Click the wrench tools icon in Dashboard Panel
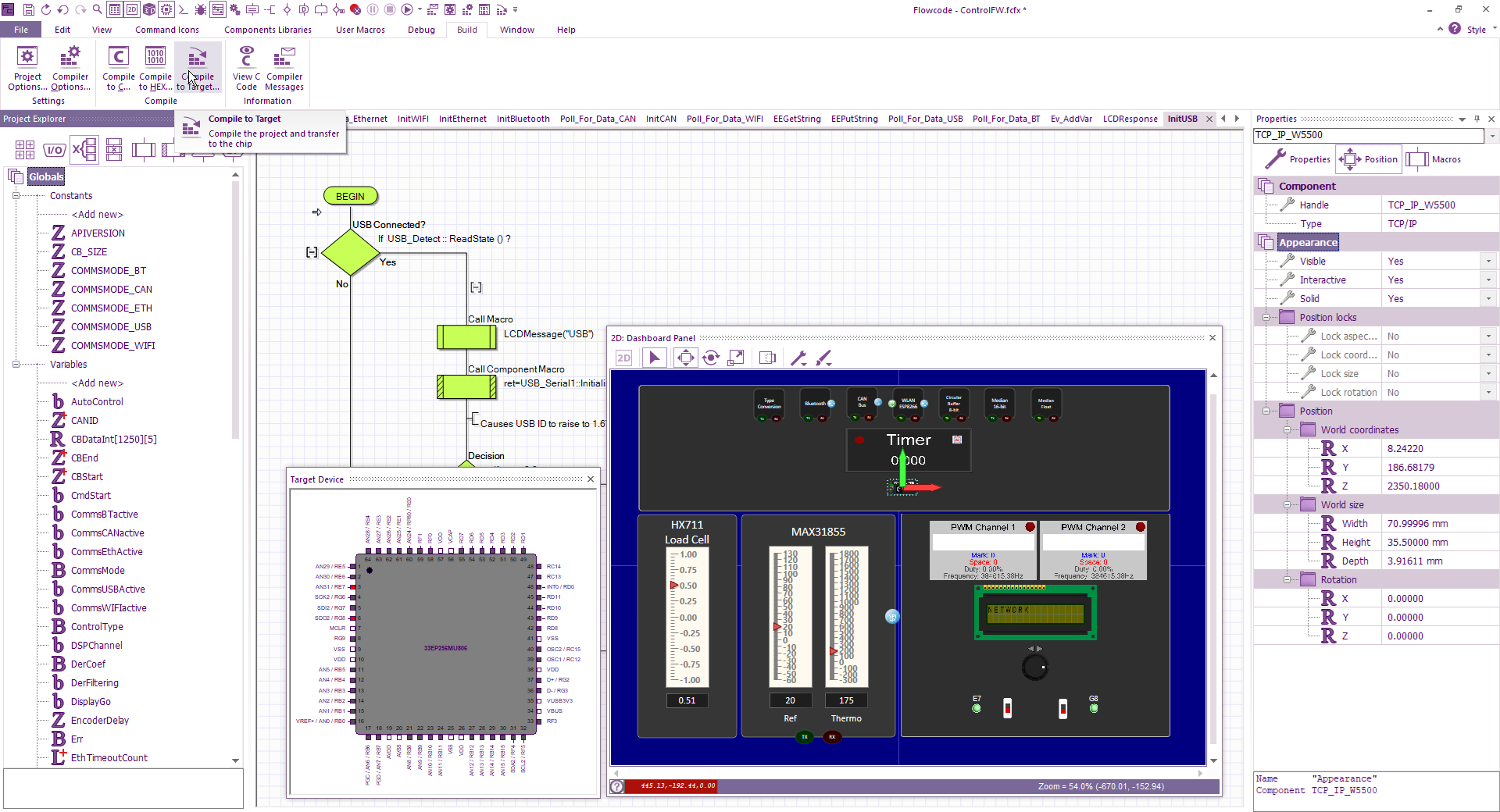Viewport: 1500px width, 812px height. (798, 358)
